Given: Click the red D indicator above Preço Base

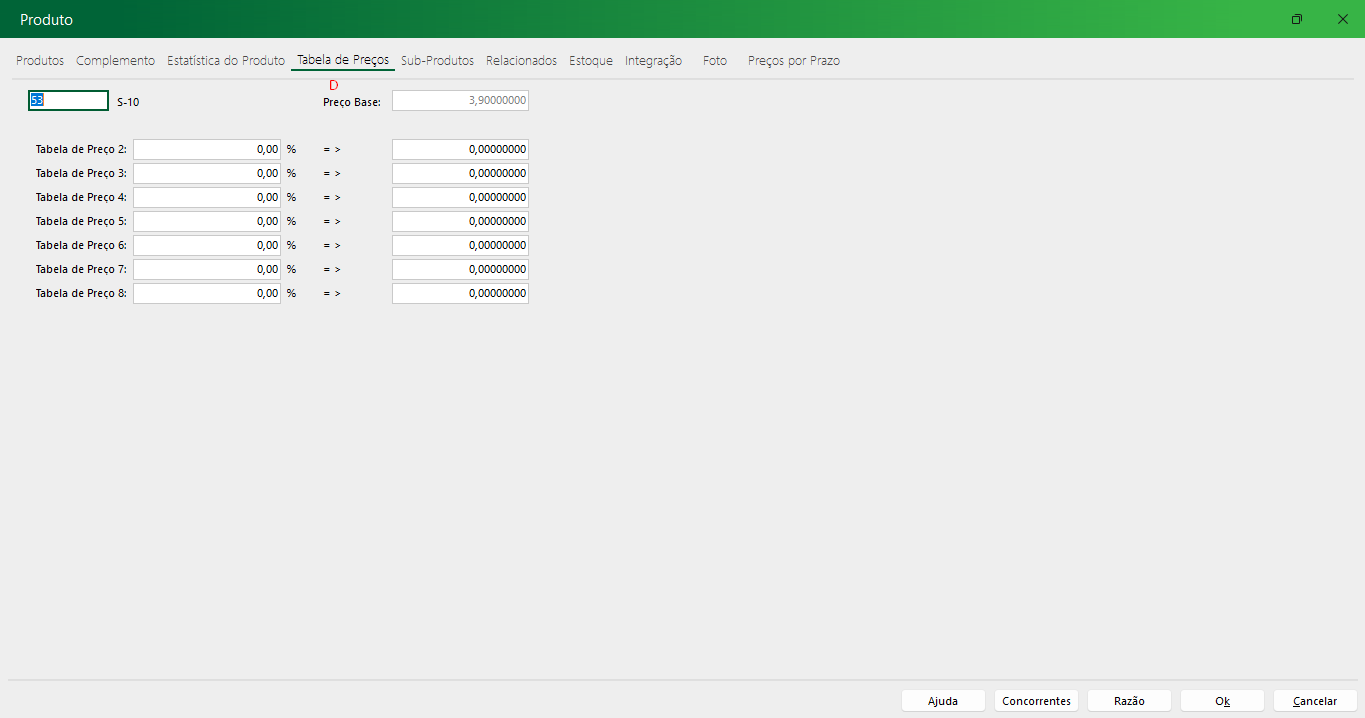Looking at the screenshot, I should click(x=334, y=85).
